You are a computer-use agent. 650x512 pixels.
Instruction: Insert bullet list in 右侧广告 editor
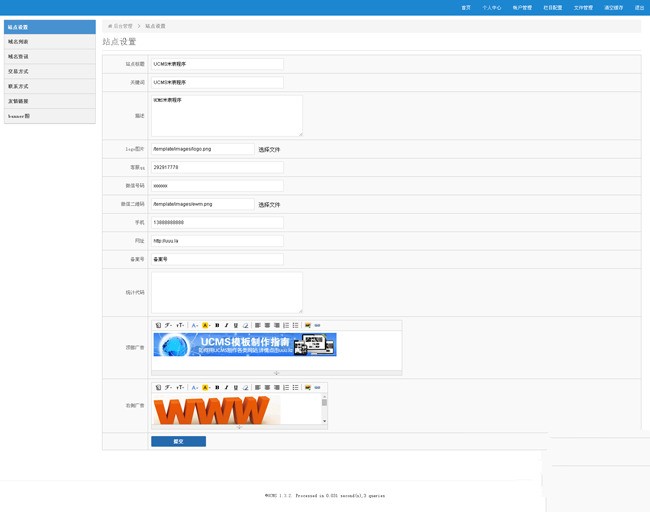pos(296,387)
